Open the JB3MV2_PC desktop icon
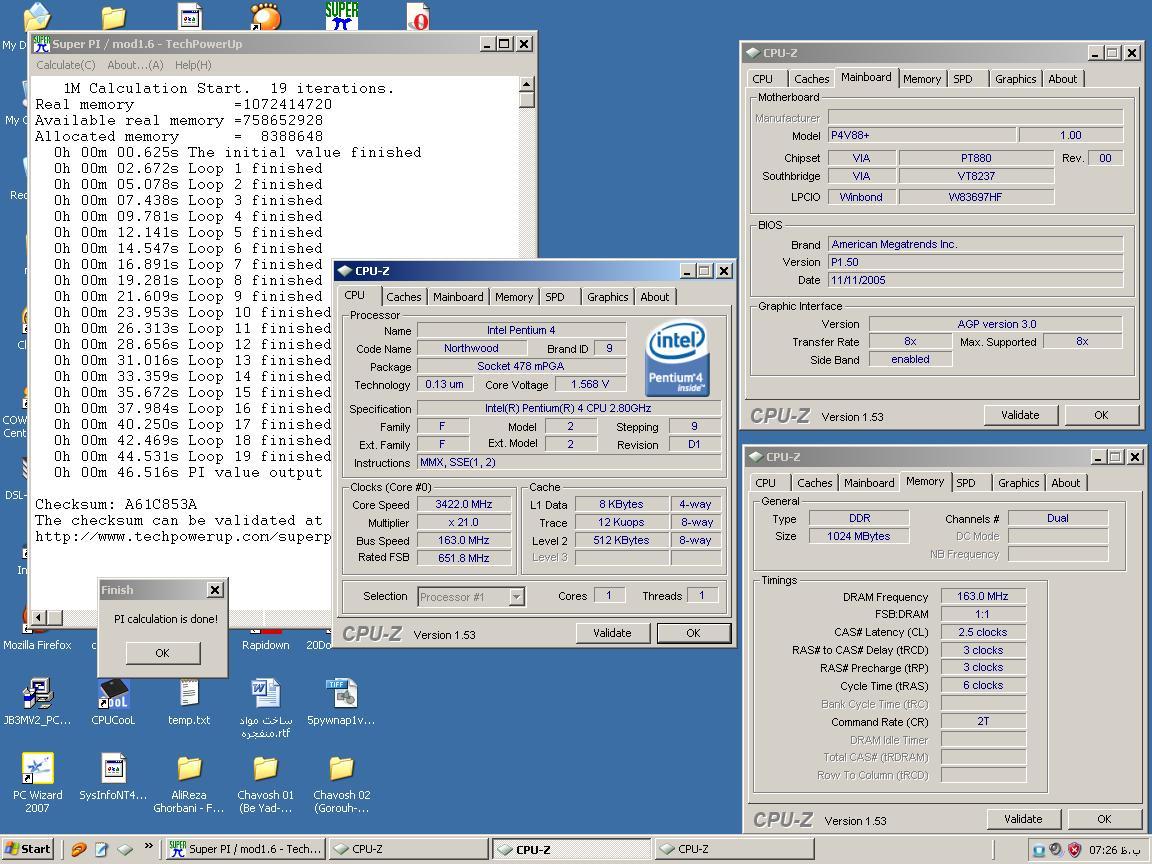The width and height of the screenshot is (1152, 864). point(37,702)
